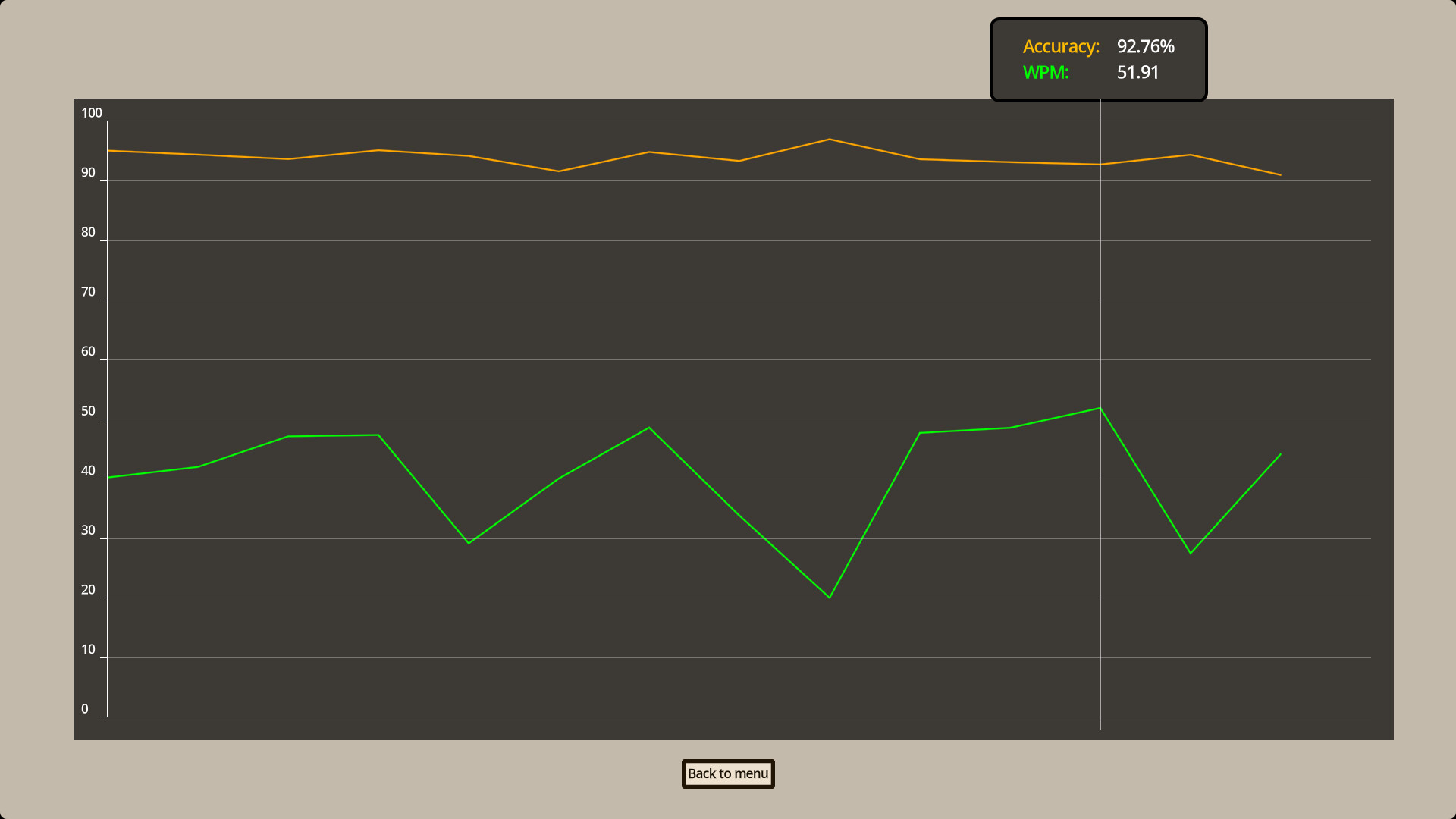1456x819 pixels.
Task: Click the Back to menu button
Action: [727, 773]
